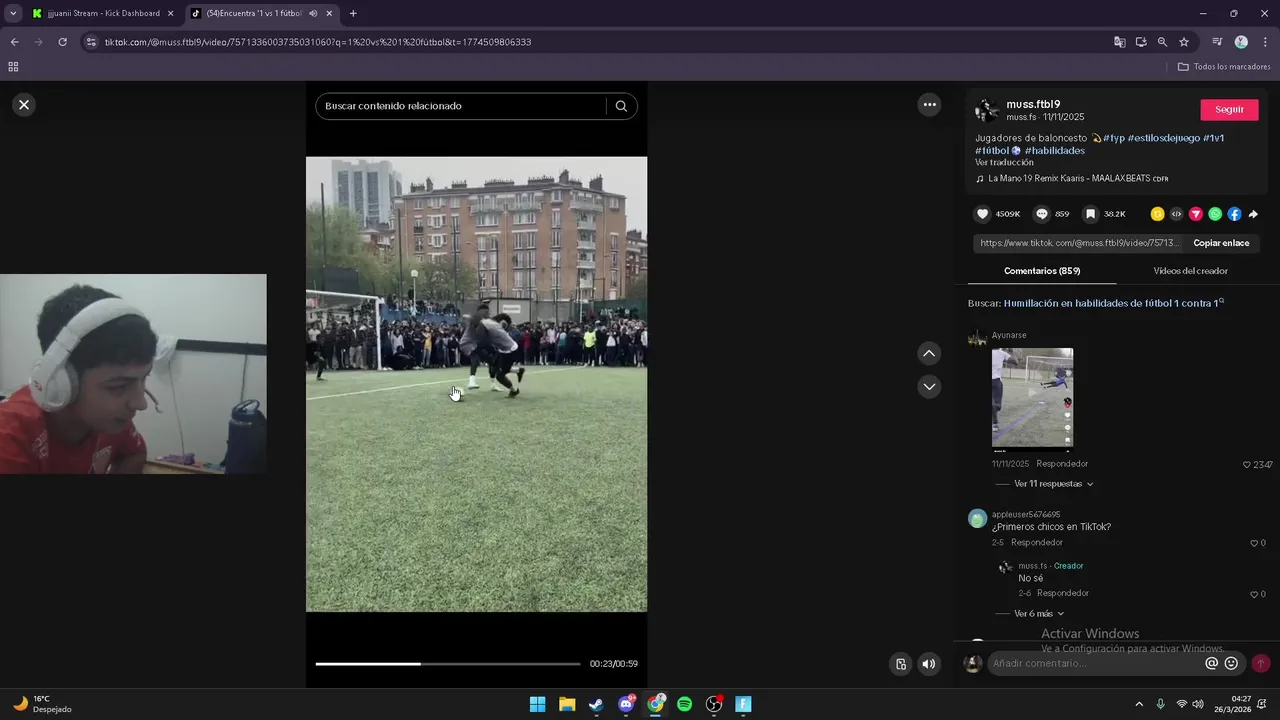
Task: Open more share options arrow
Action: click(x=1253, y=214)
